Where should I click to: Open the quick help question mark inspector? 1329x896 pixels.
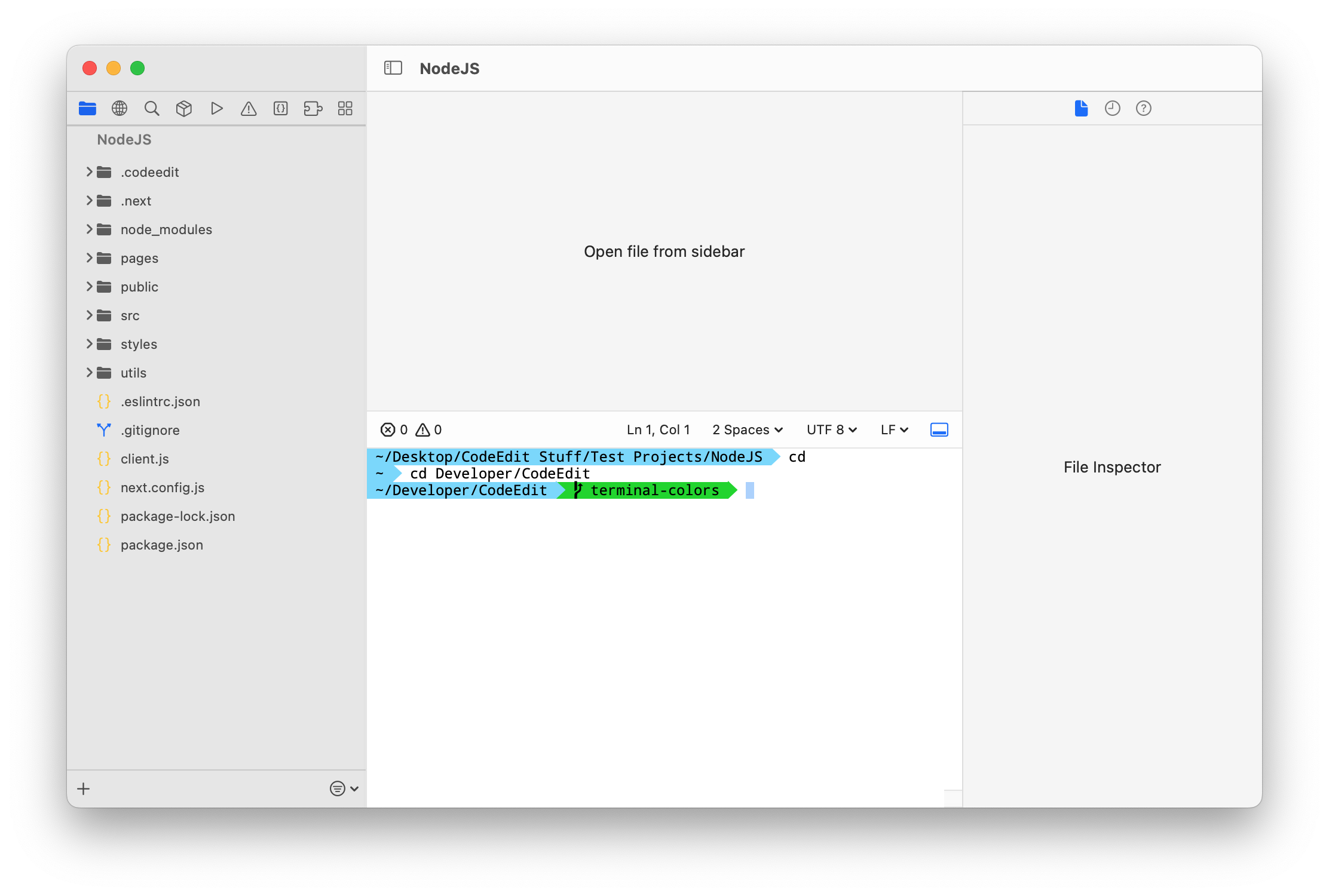(x=1143, y=108)
